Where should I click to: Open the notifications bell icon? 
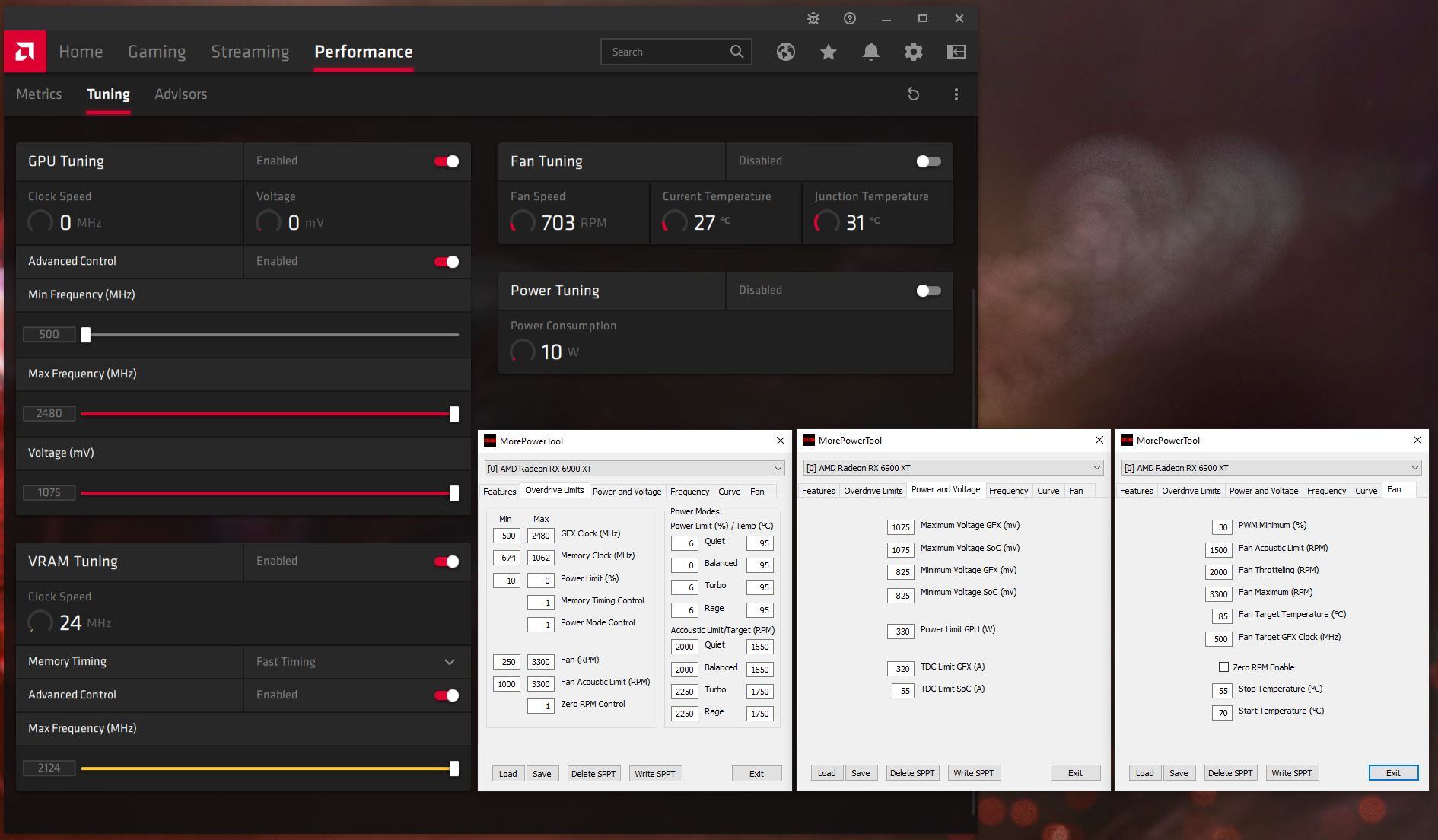pos(871,52)
